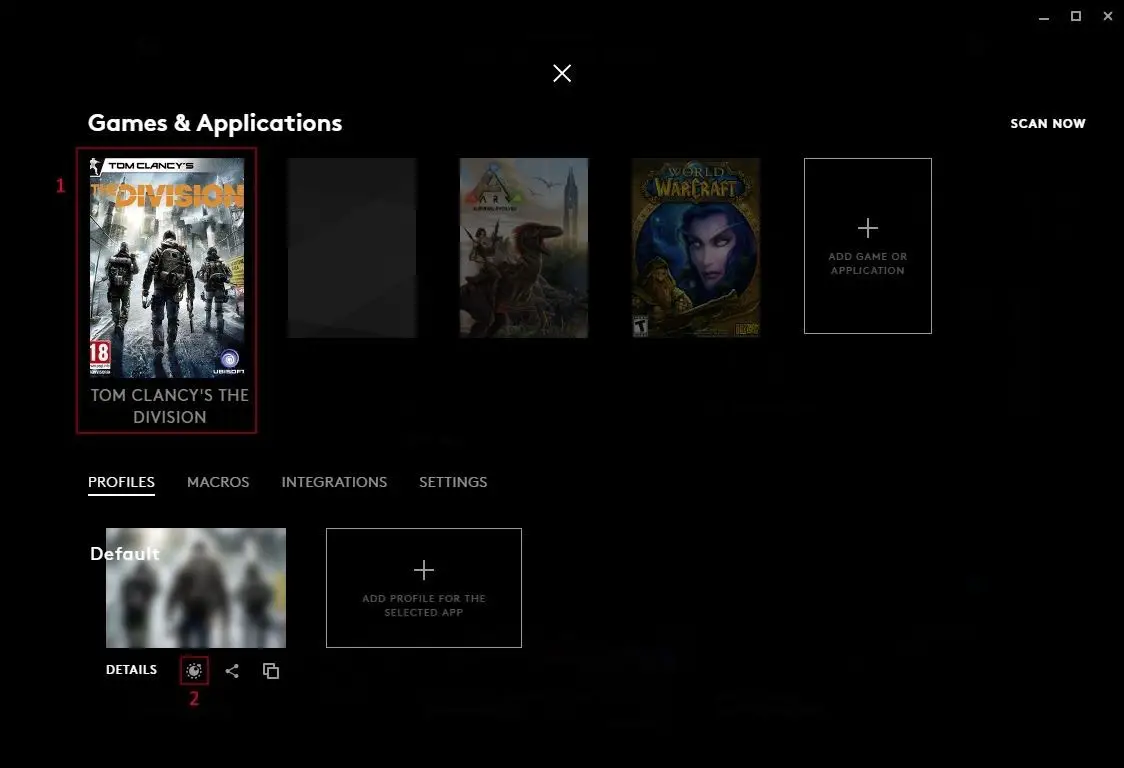Click the profile scripting icon next to Details
This screenshot has height=768, width=1124.
(x=194, y=670)
